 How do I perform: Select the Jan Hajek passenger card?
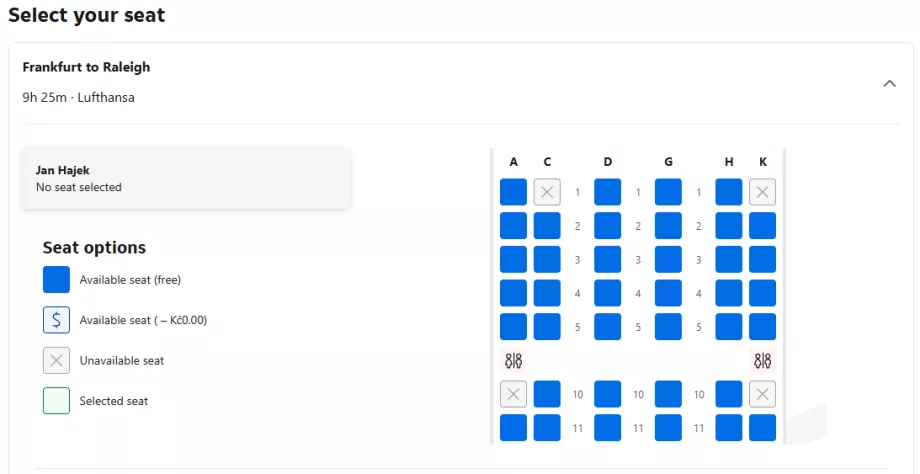click(x=186, y=179)
